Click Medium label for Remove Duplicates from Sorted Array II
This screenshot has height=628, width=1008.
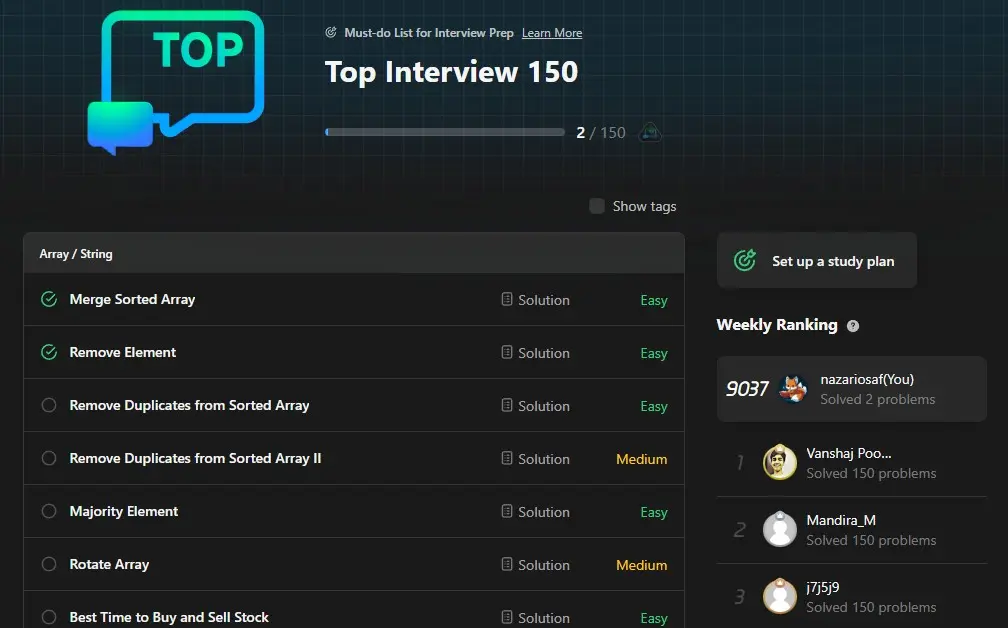tap(642, 459)
